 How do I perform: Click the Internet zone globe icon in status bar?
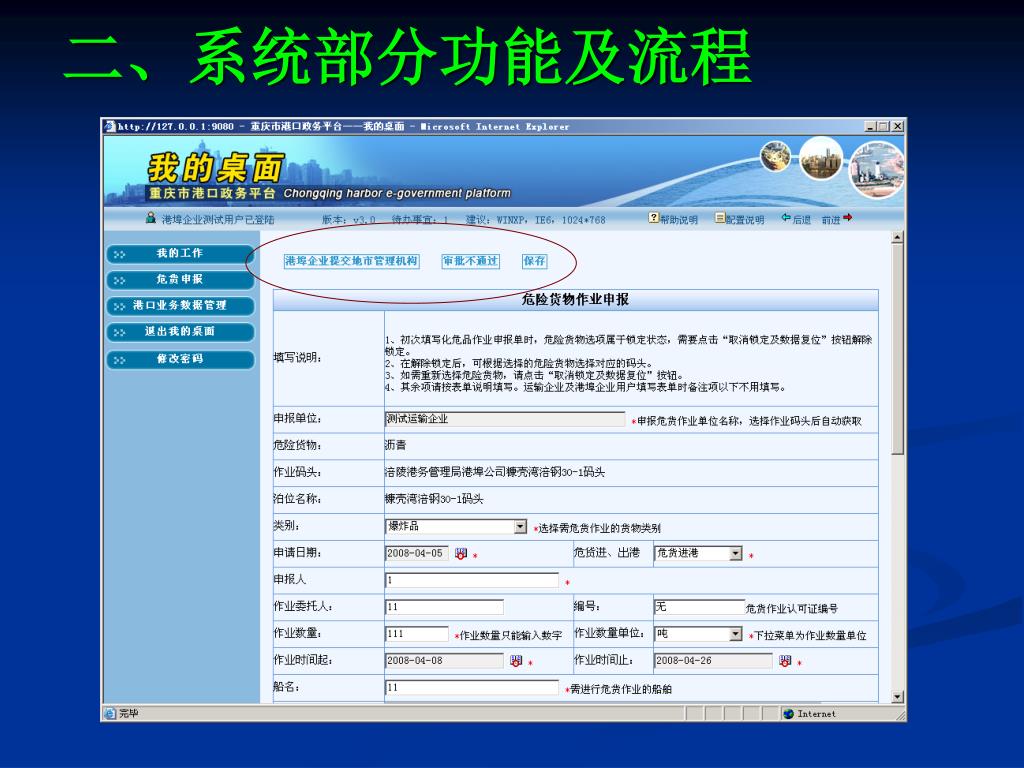click(788, 714)
